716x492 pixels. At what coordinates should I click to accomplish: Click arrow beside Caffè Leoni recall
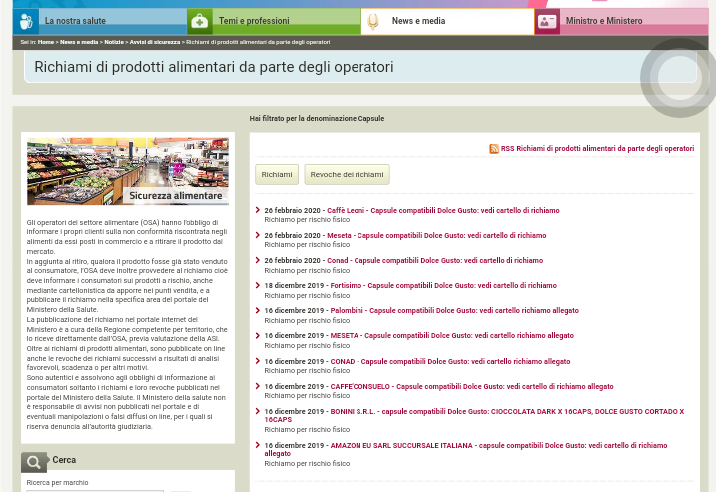pos(258,210)
